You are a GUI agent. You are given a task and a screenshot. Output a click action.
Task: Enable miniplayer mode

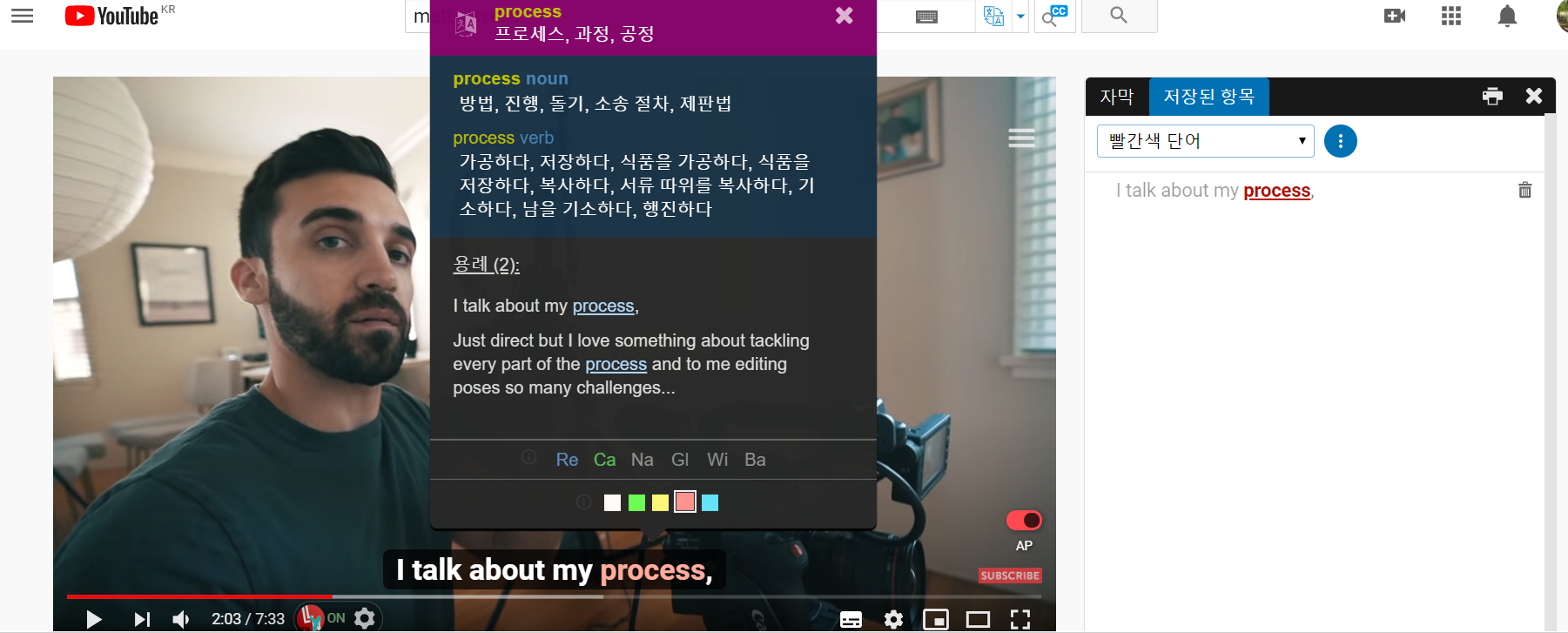[936, 619]
